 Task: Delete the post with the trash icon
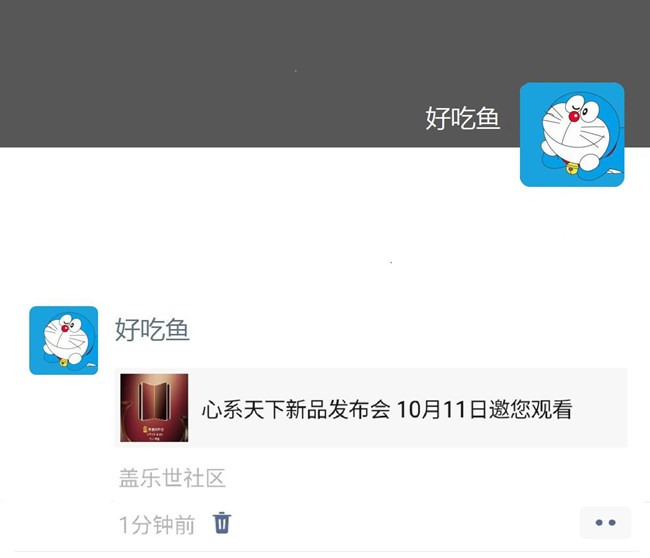click(222, 523)
